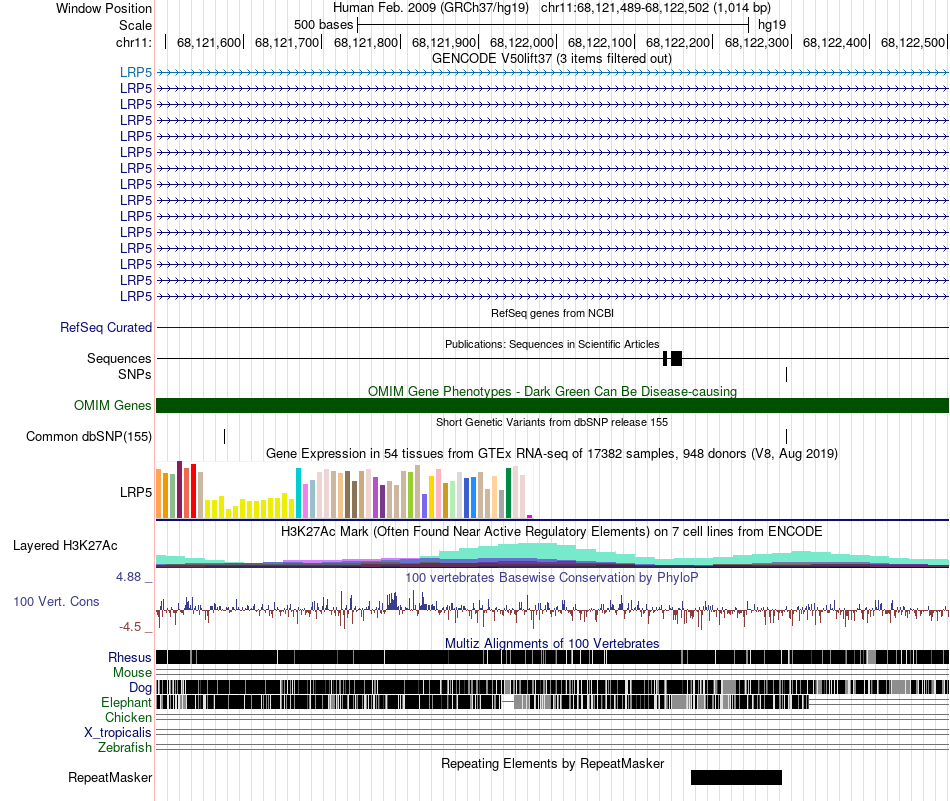Click the SNPs track label
The image size is (950, 801).
click(135, 374)
